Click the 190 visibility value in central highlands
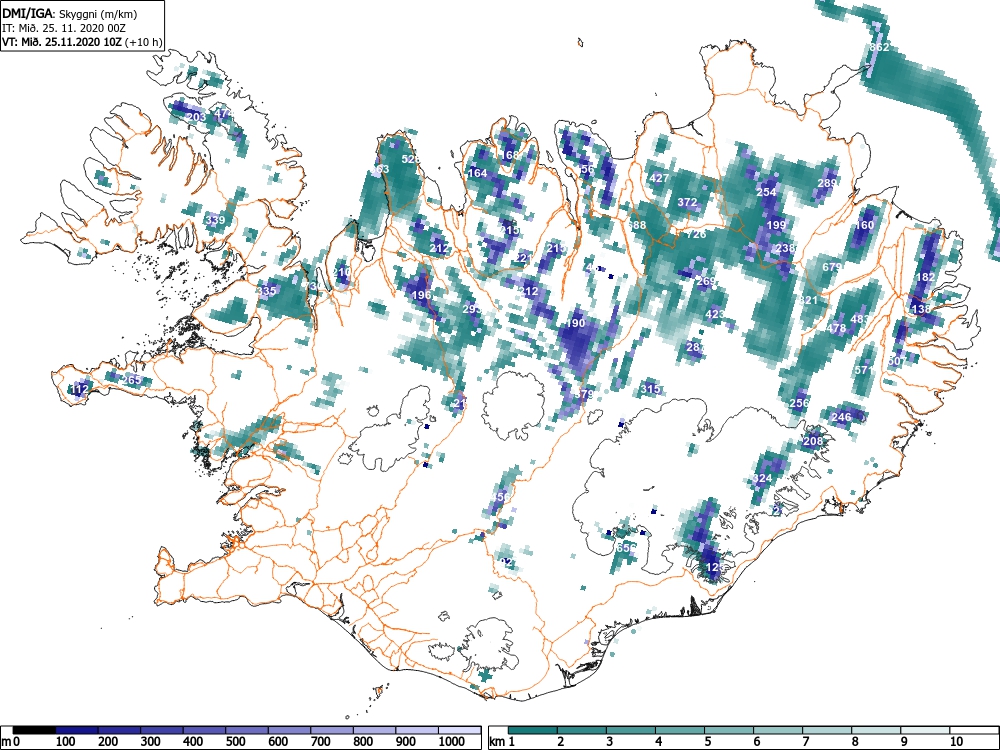 point(575,323)
